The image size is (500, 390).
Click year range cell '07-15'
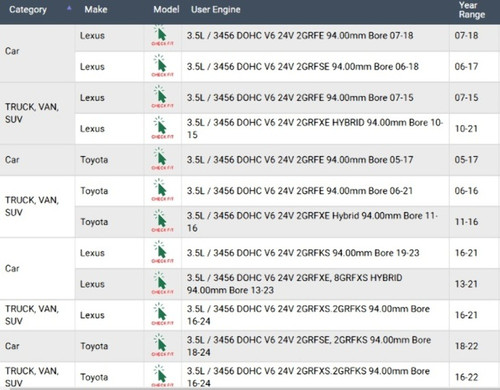click(466, 98)
